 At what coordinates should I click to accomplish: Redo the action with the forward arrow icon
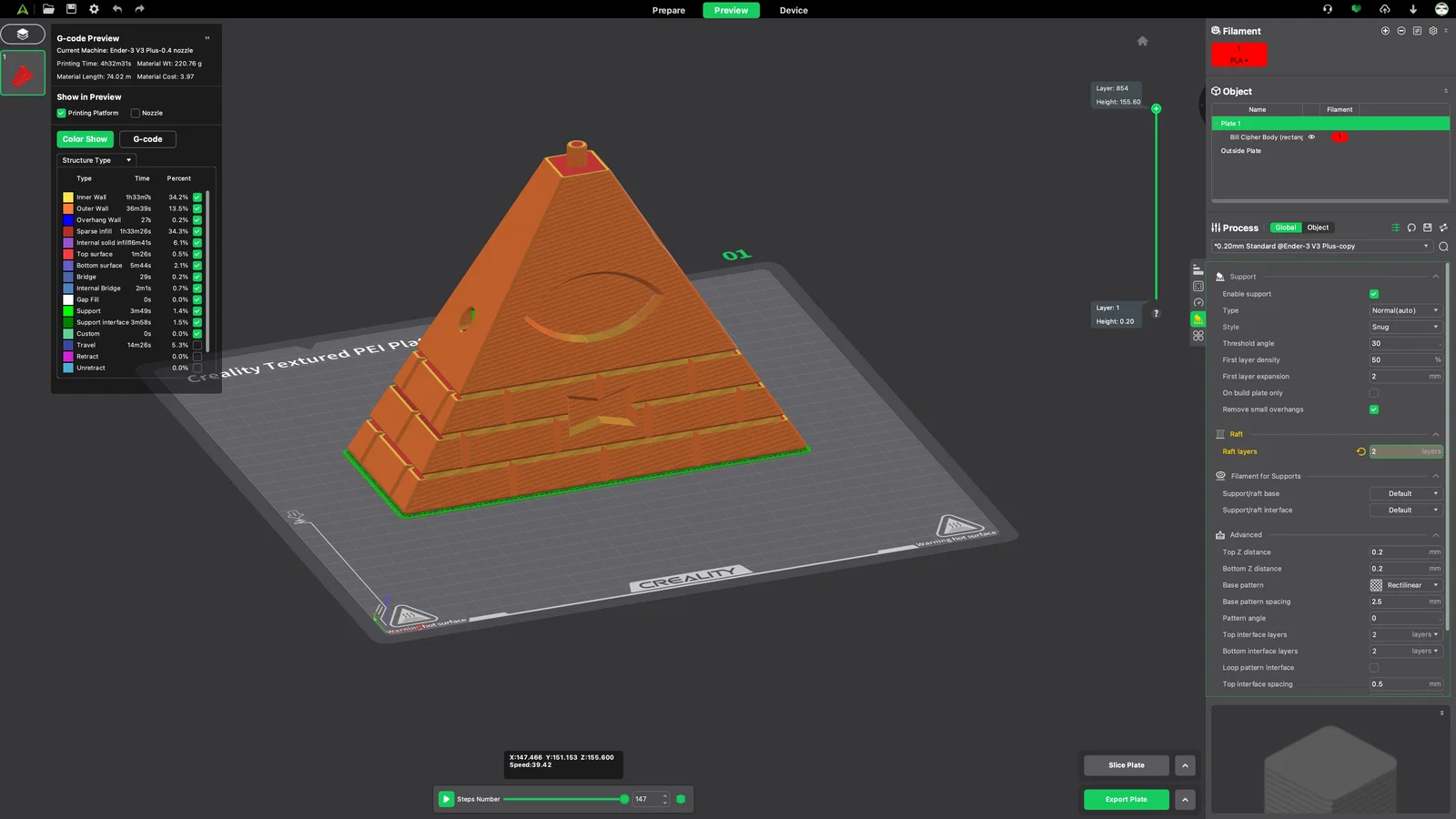pyautogui.click(x=139, y=9)
